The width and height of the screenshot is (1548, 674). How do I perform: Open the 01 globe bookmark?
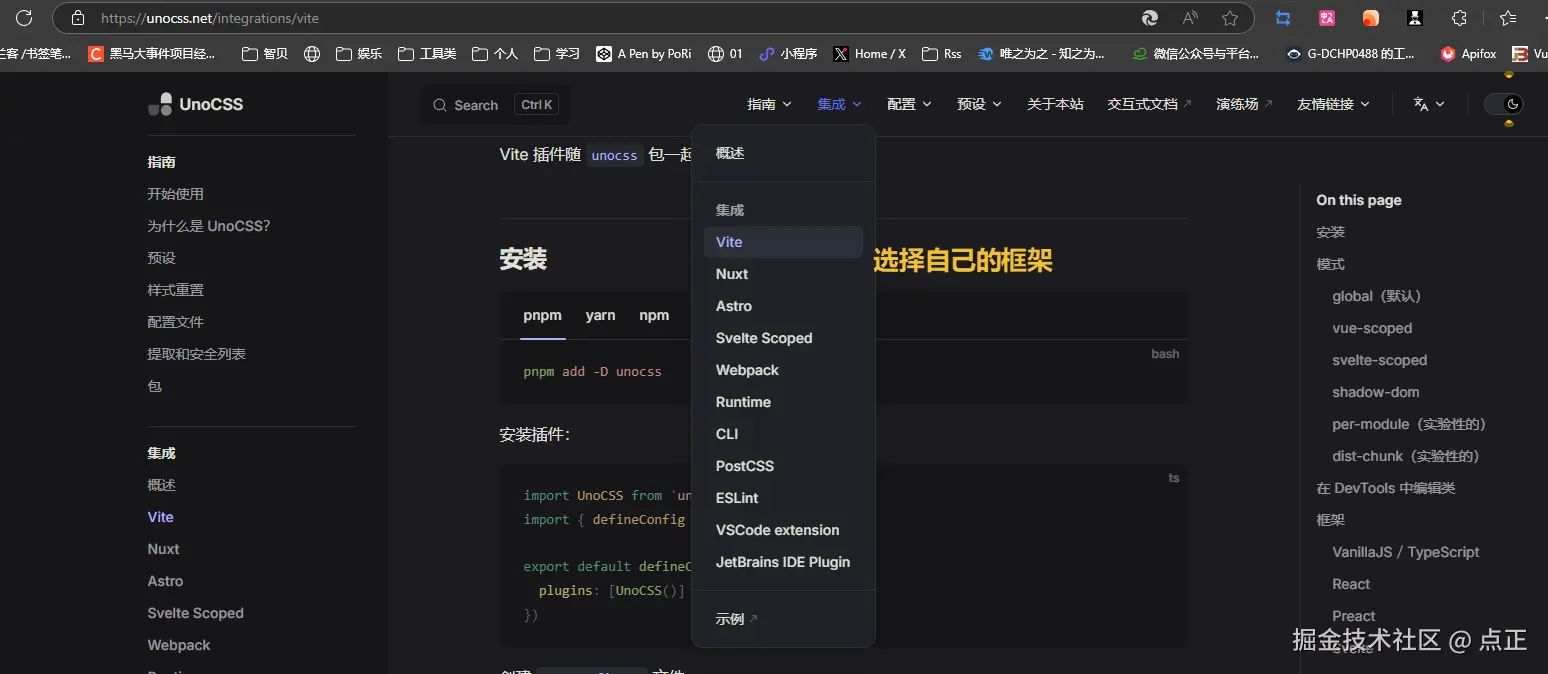pyautogui.click(x=725, y=54)
